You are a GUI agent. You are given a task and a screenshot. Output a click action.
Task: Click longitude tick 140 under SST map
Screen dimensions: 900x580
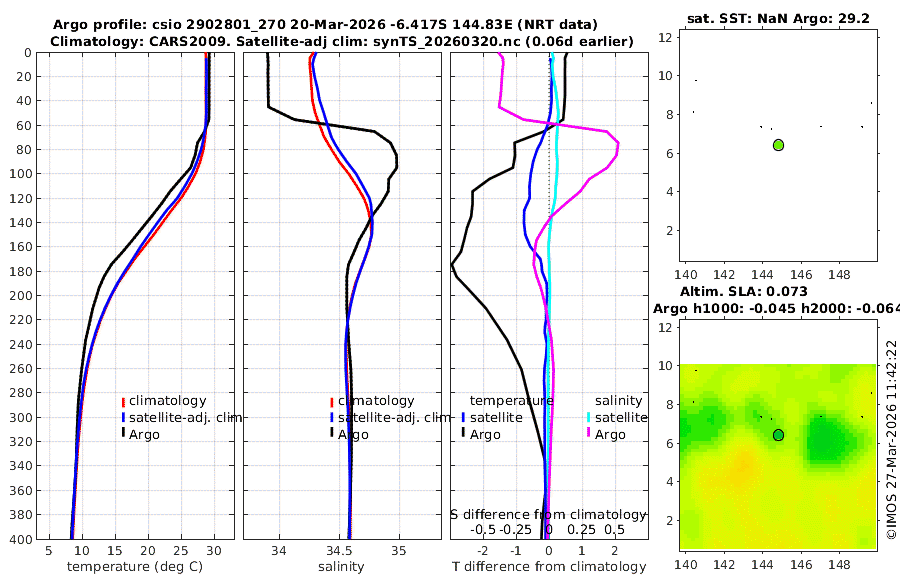coord(685,274)
